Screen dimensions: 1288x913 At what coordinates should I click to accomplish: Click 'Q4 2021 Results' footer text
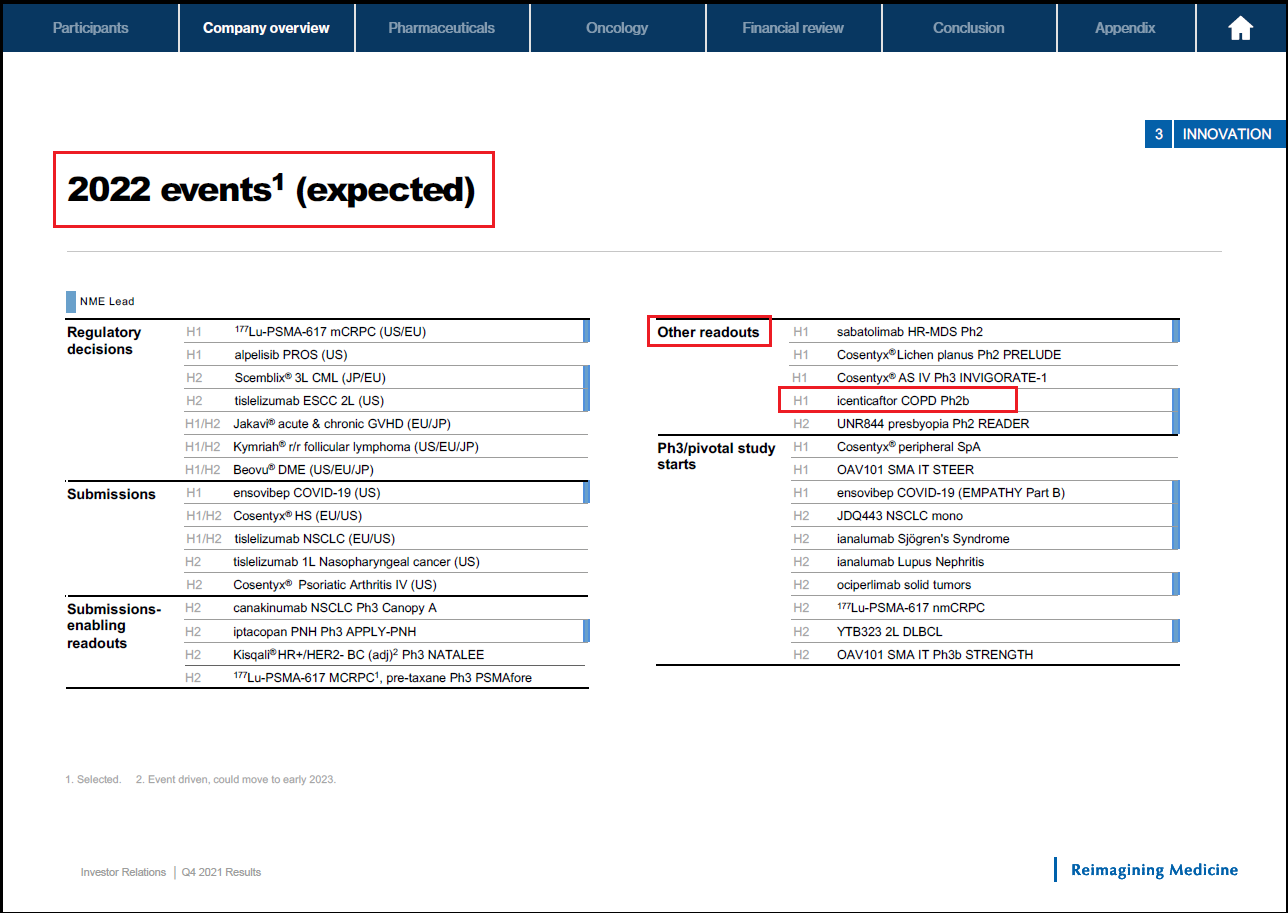[221, 872]
